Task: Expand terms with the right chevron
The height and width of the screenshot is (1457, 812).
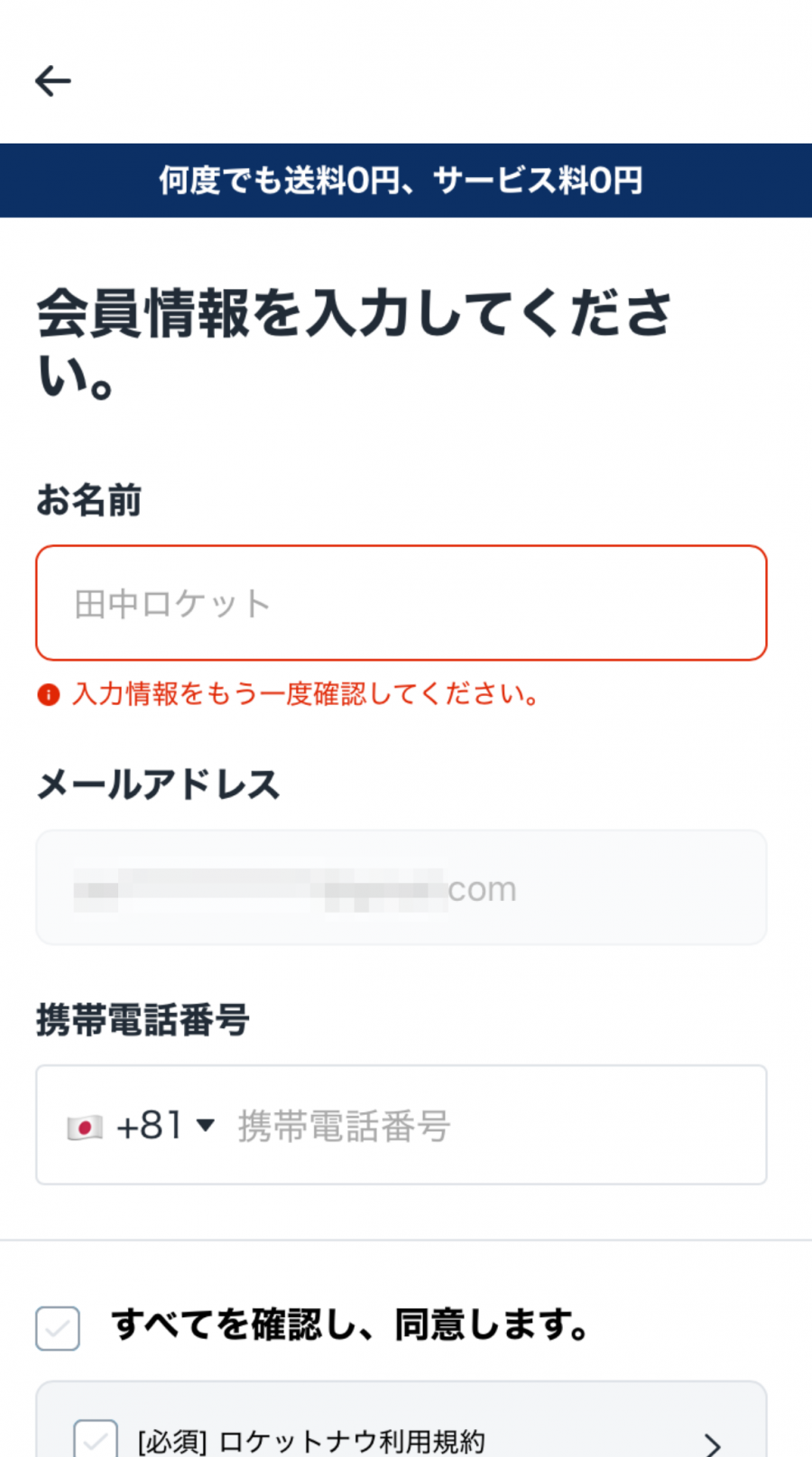Action: tap(713, 1444)
